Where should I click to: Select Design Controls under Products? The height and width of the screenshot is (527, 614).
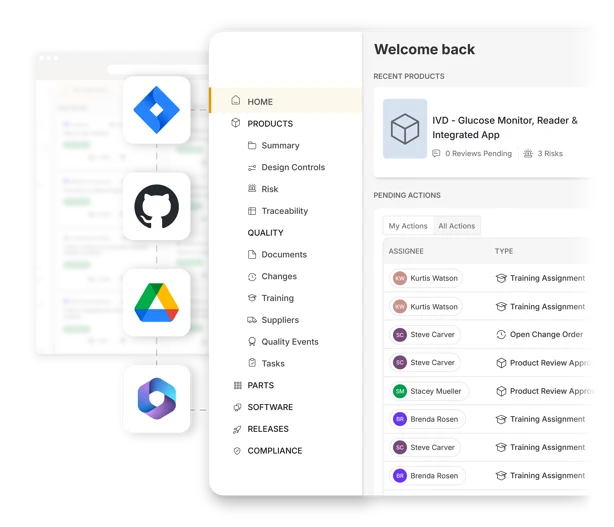pyautogui.click(x=293, y=168)
